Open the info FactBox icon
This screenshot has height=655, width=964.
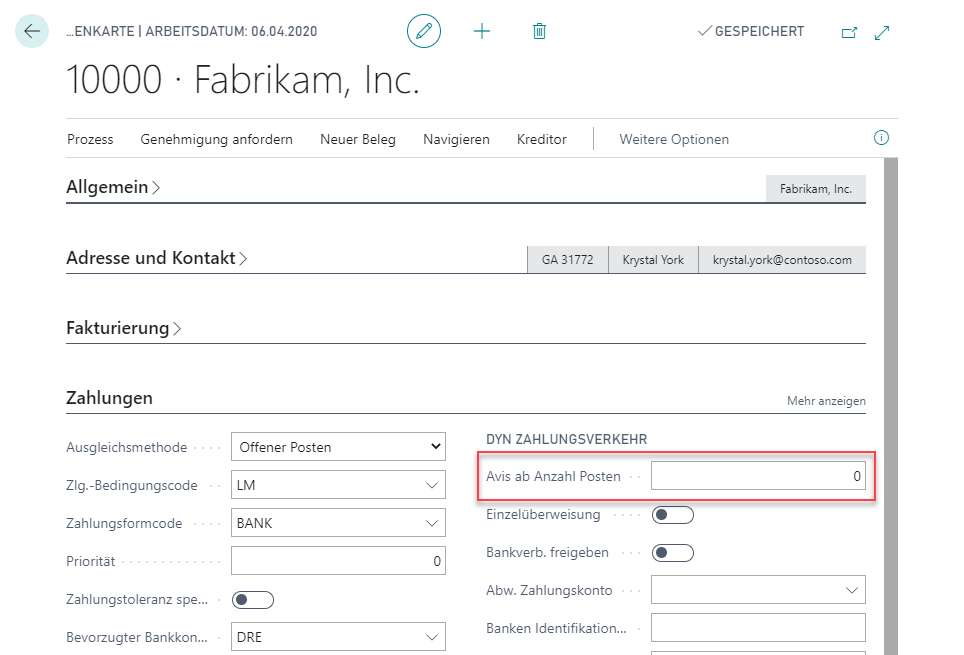pos(881,138)
